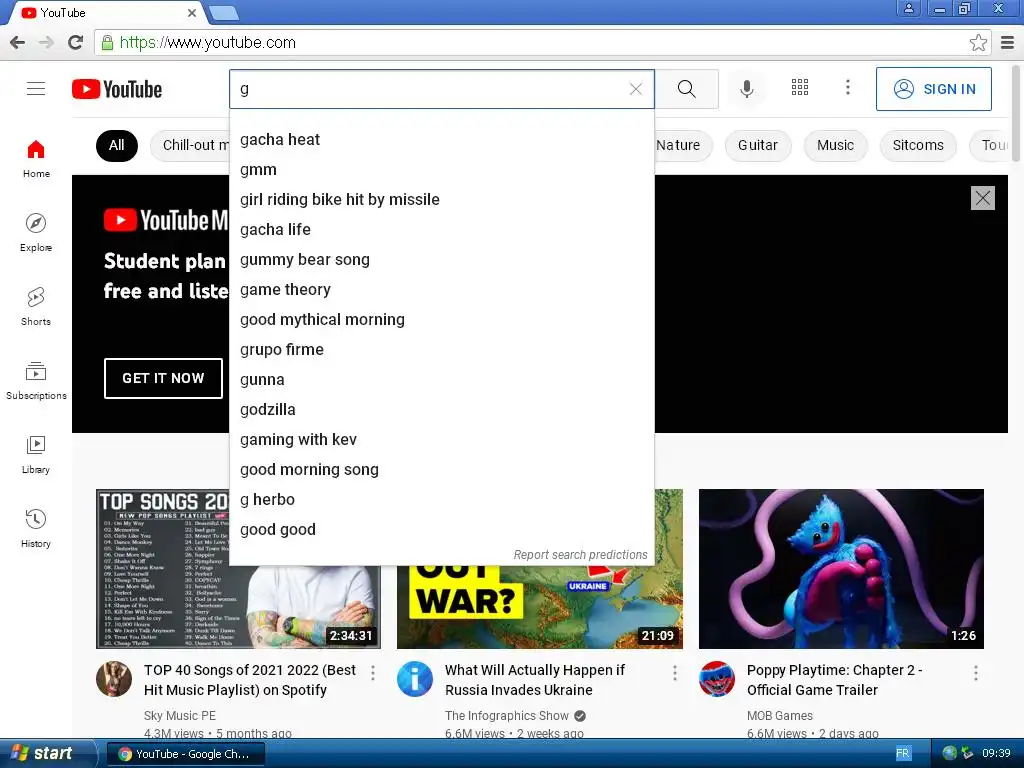Screen dimensions: 1024x768
Task: Open Subscriptions in sidebar
Action: (x=36, y=381)
